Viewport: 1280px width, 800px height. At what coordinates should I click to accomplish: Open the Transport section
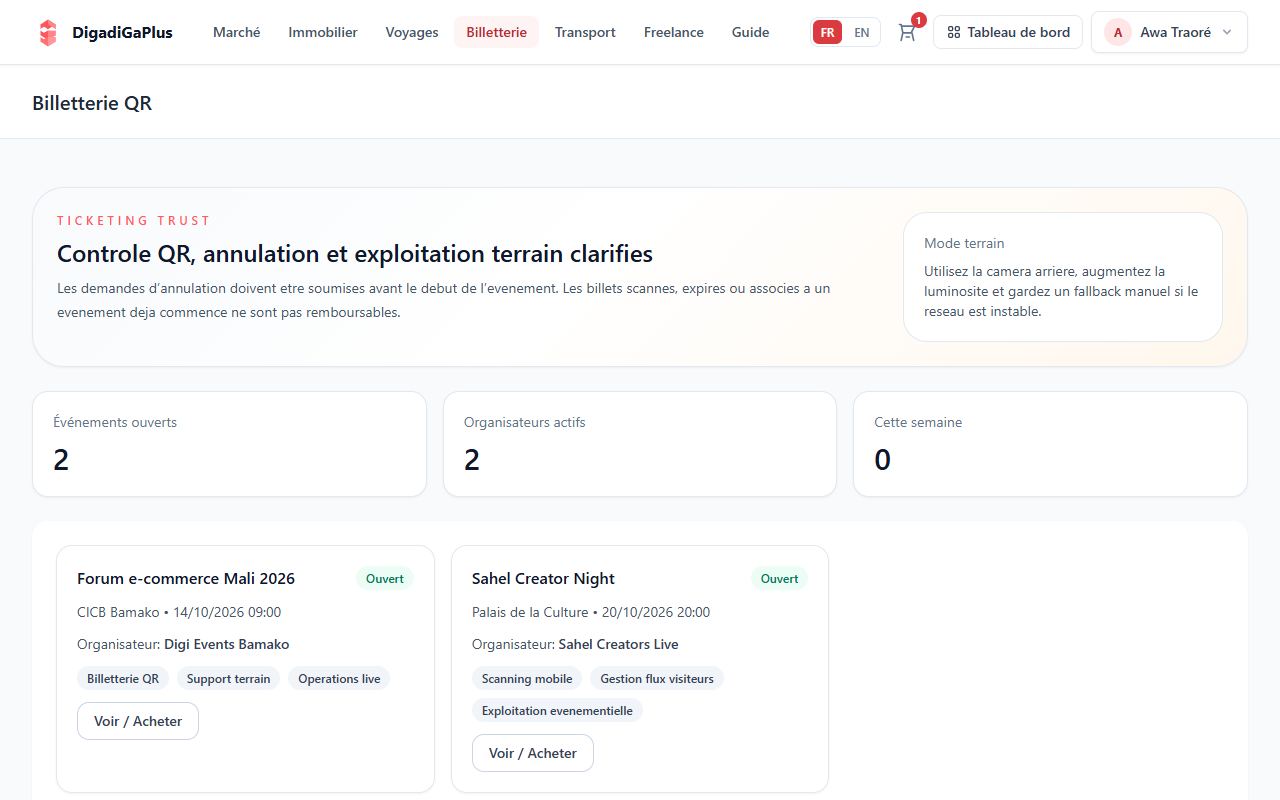585,32
